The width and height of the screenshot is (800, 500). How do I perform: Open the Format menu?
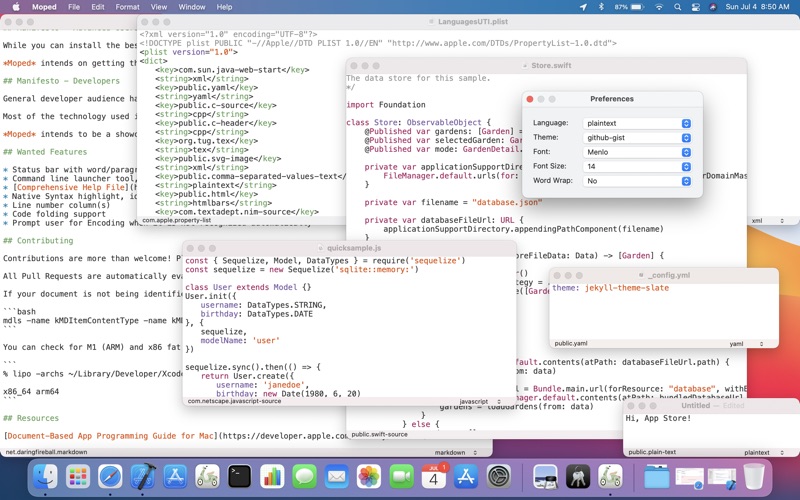pyautogui.click(x=128, y=7)
